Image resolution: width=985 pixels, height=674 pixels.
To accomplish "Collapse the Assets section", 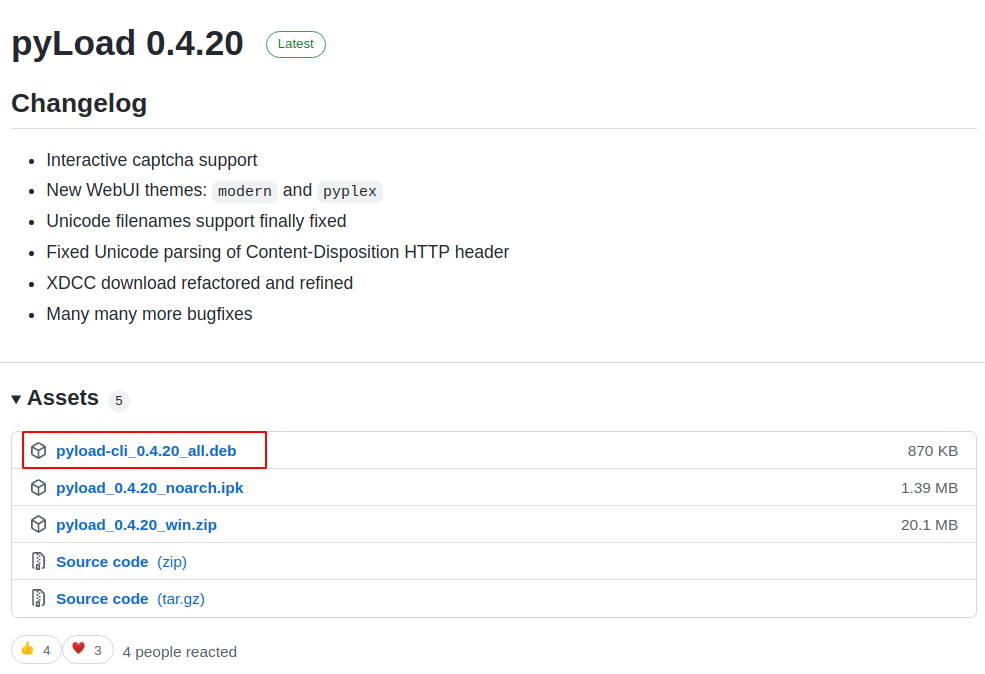I will click(16, 398).
